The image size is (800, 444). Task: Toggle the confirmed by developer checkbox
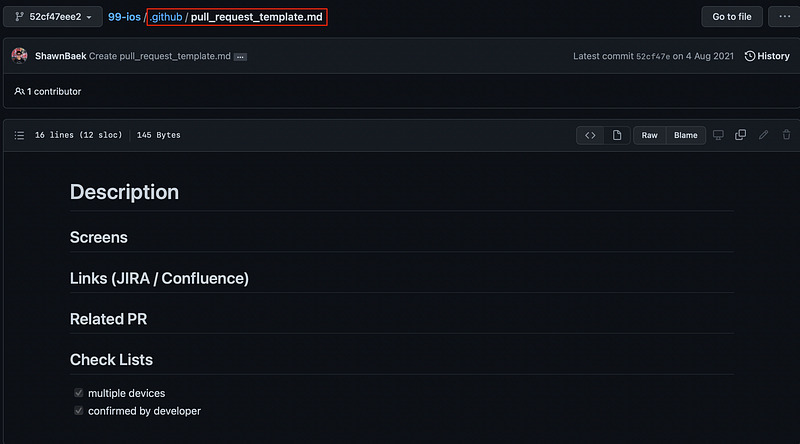(x=79, y=411)
